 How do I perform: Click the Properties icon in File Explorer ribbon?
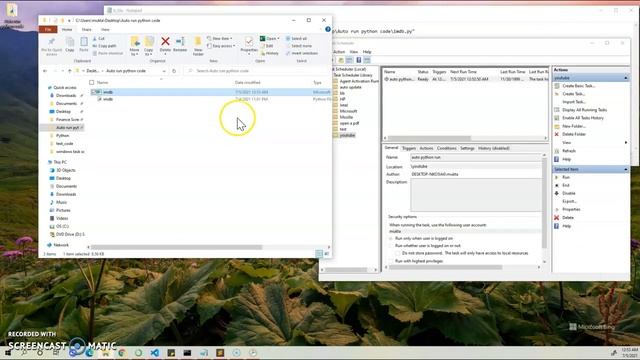pos(249,44)
